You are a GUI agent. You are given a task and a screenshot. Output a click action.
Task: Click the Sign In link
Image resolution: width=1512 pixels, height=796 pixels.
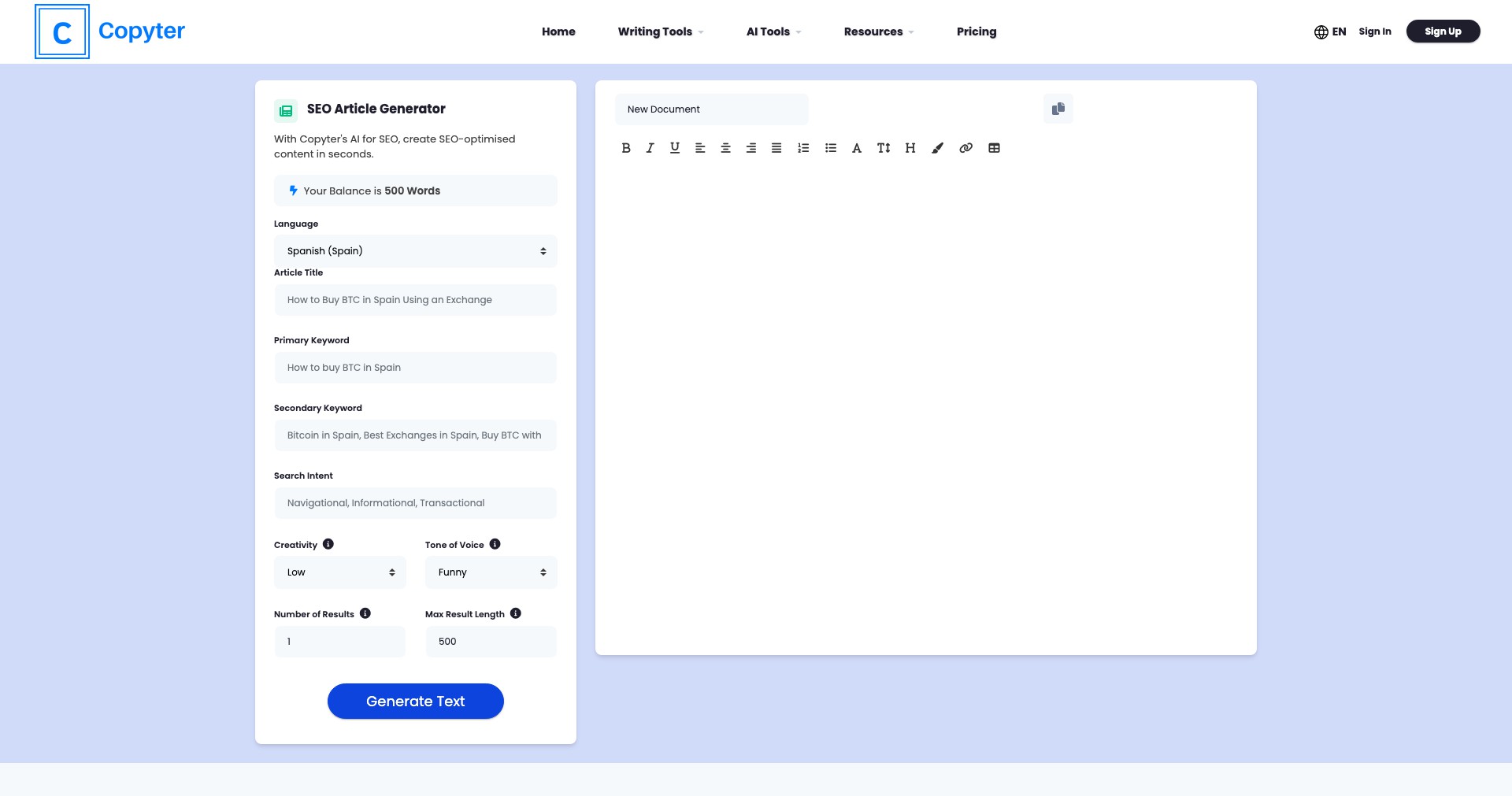(1375, 31)
